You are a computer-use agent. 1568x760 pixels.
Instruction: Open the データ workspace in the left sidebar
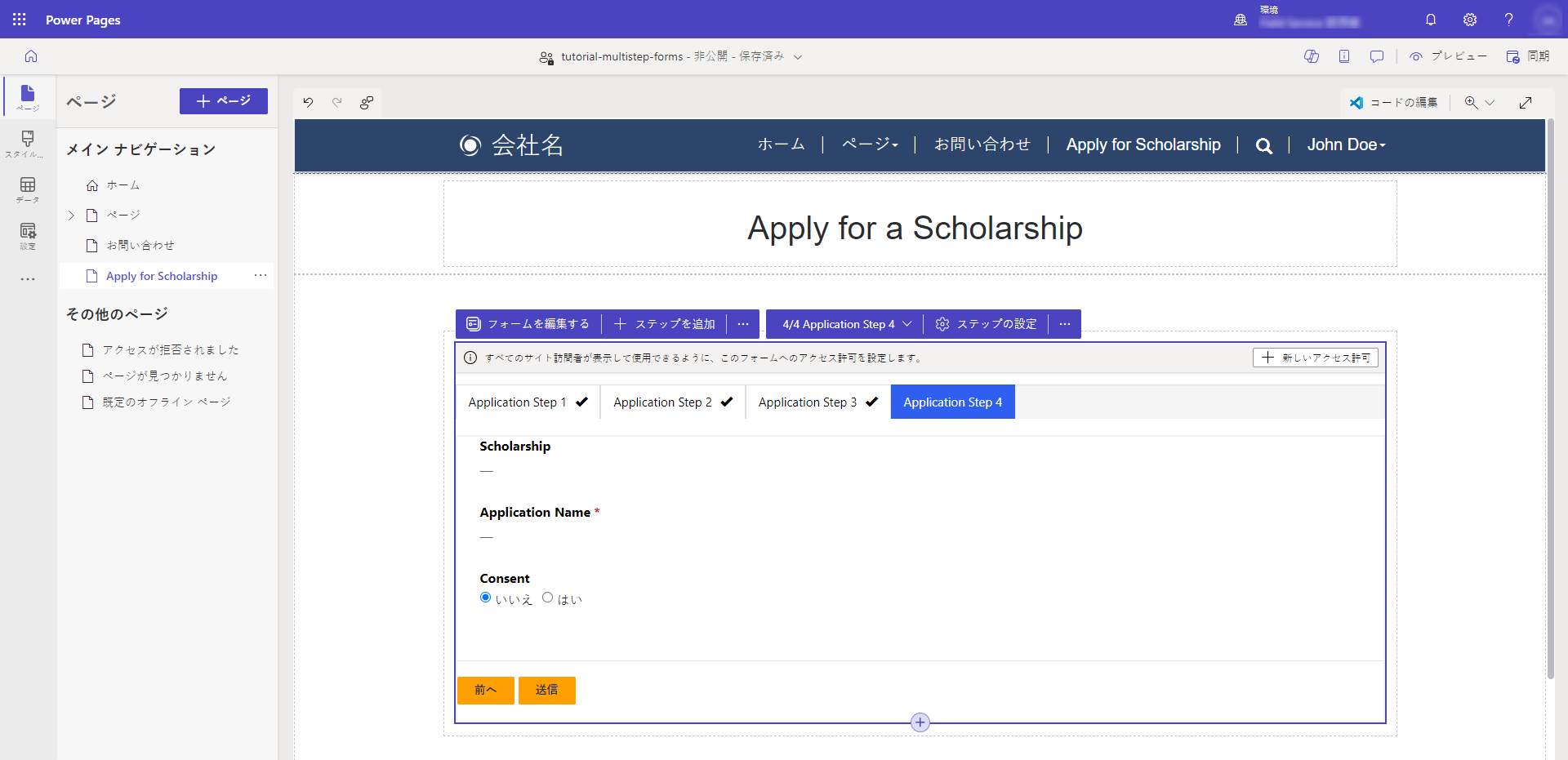tap(27, 189)
